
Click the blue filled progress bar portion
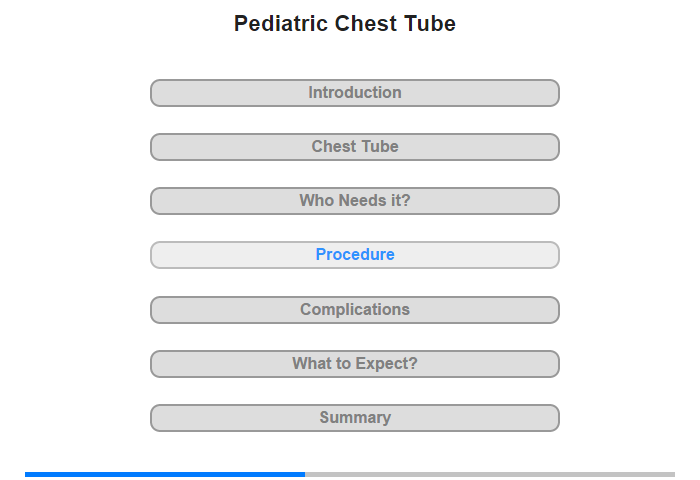point(165,474)
